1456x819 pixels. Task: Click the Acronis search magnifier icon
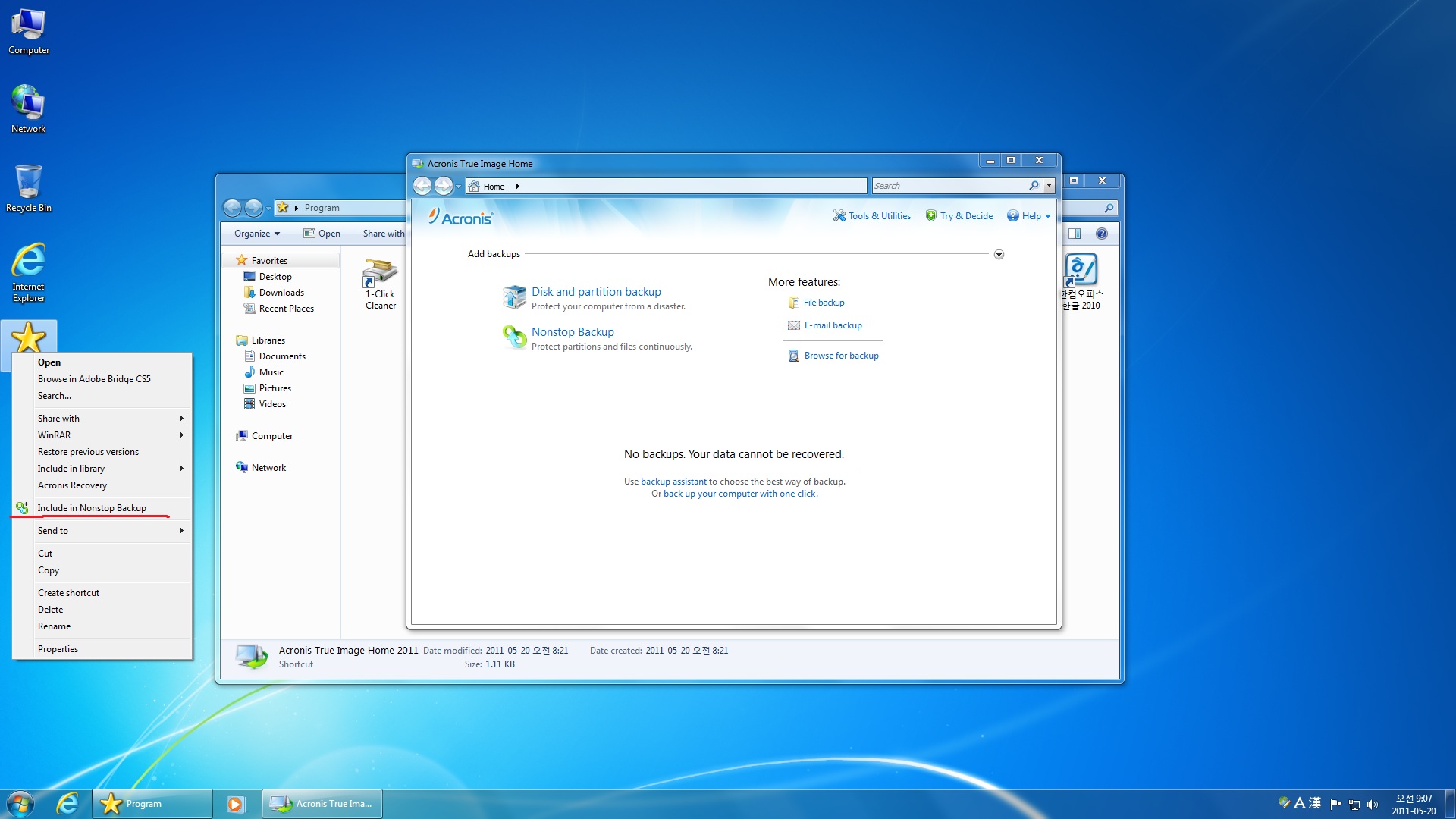[1034, 186]
